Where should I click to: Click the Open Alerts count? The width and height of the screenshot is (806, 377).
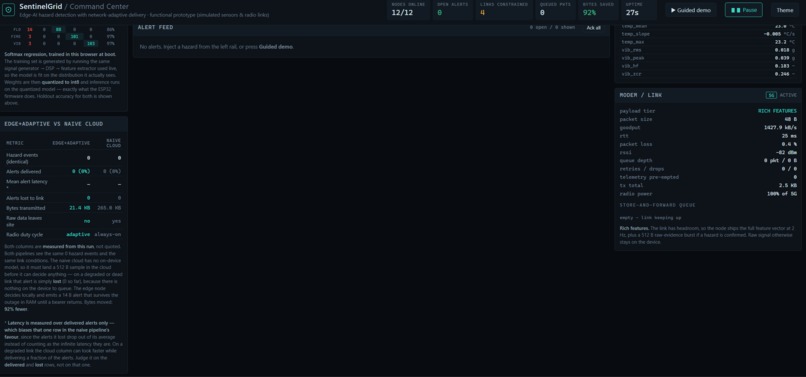click(x=453, y=10)
